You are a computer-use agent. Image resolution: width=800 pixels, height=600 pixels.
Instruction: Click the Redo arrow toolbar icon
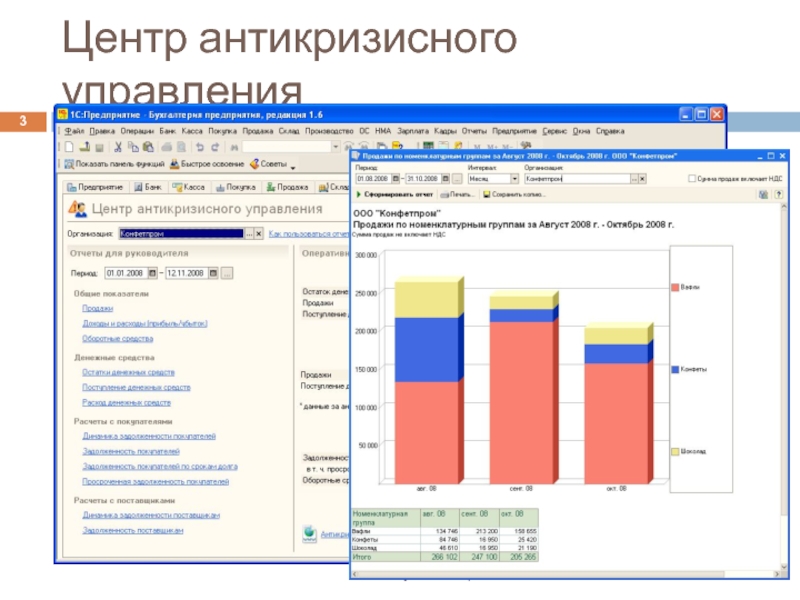click(x=215, y=147)
